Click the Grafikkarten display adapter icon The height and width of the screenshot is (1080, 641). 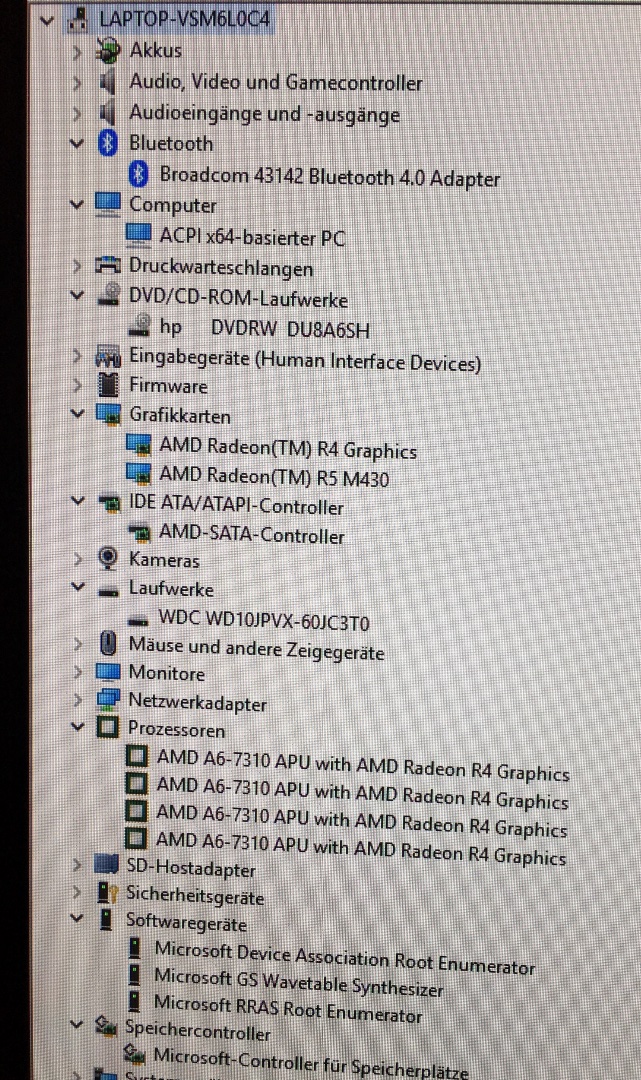point(108,415)
